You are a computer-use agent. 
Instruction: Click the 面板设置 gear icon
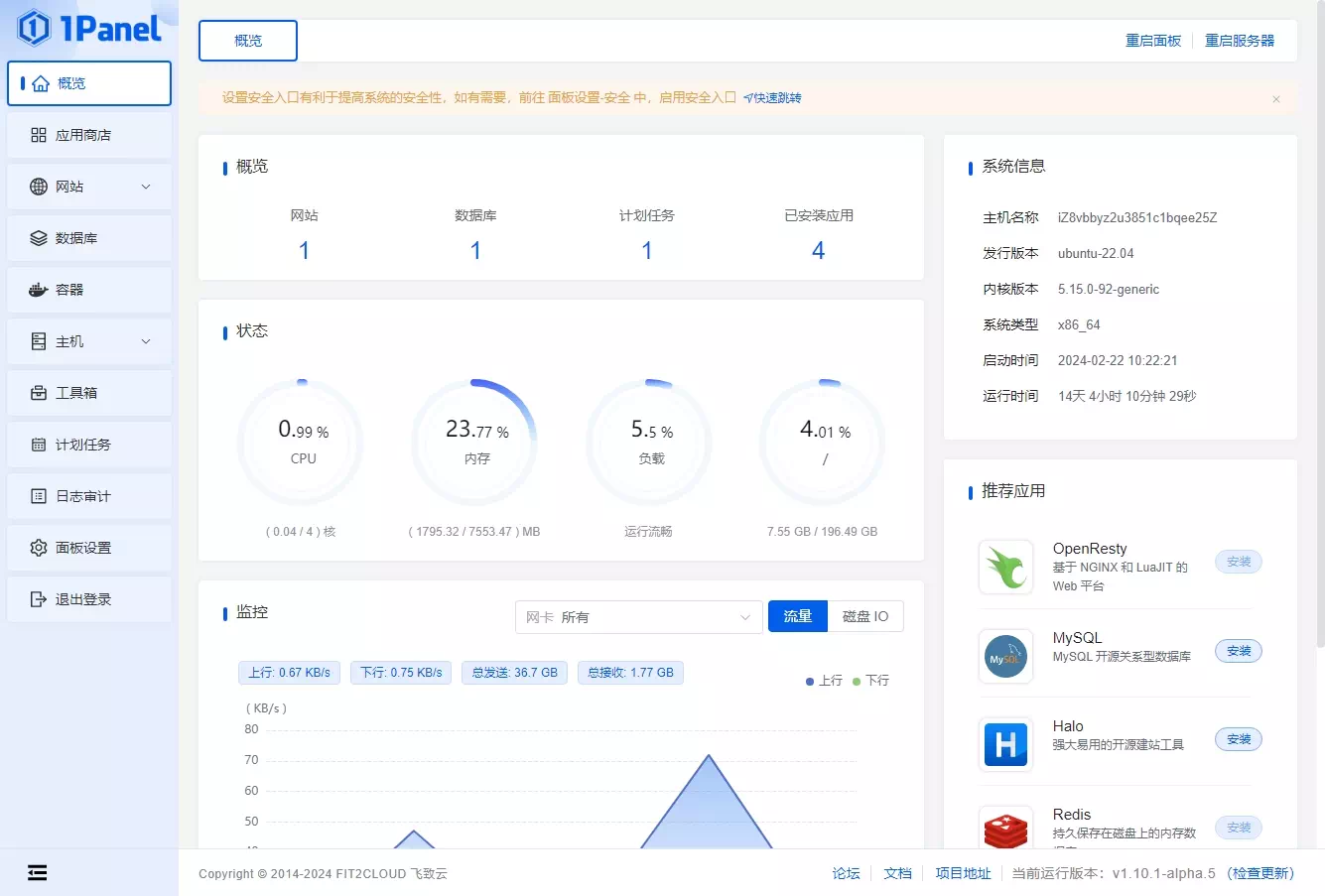click(x=39, y=548)
